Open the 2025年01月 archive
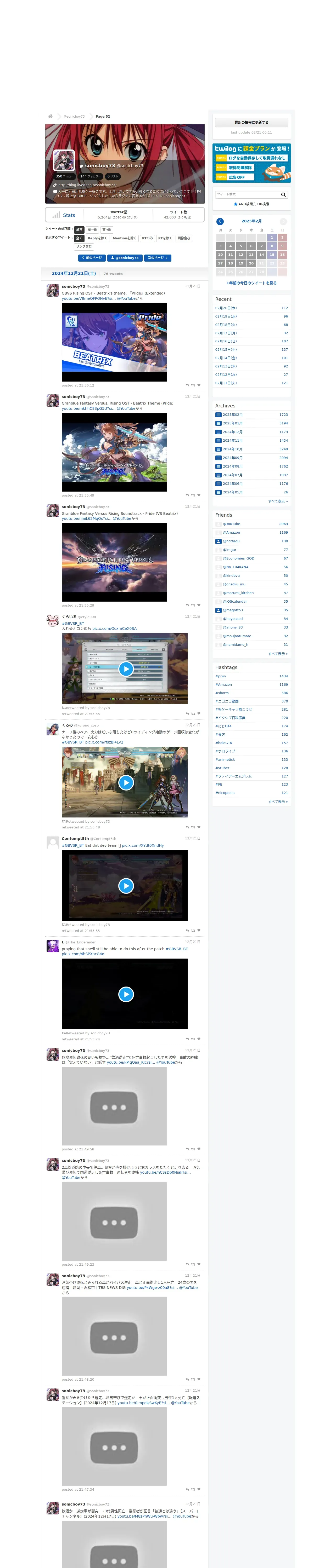Image resolution: width=336 pixels, height=1568 pixels. [x=232, y=423]
